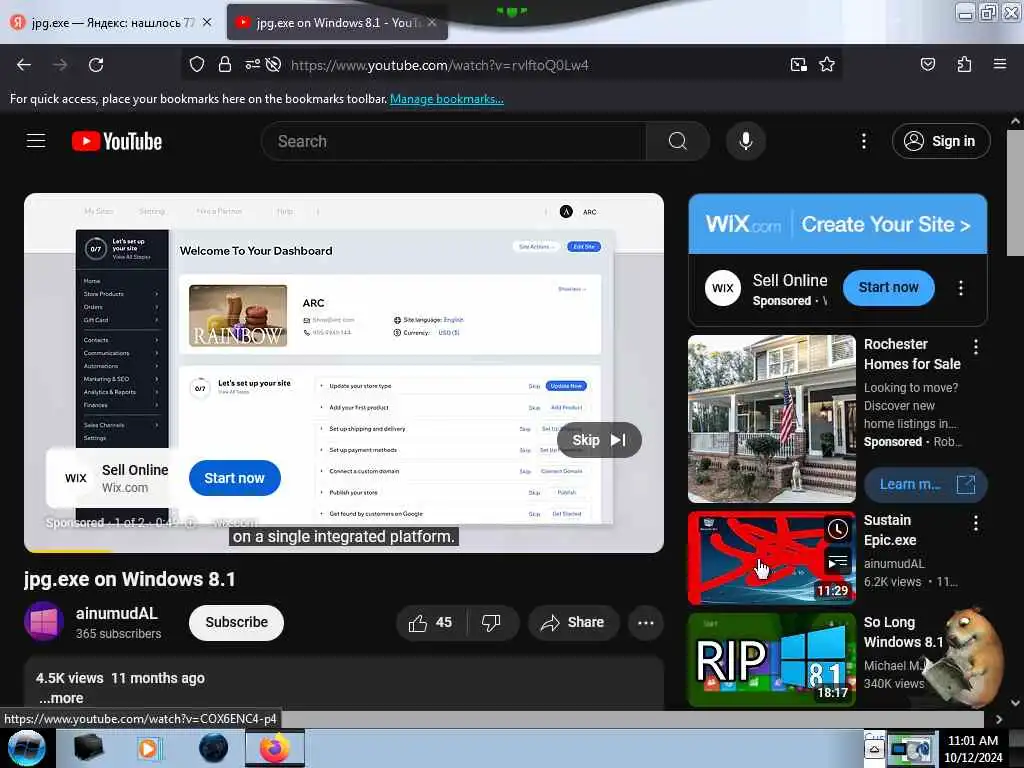The width and height of the screenshot is (1024, 768).
Task: Open the Firefox hamburger menu
Action: 999,64
